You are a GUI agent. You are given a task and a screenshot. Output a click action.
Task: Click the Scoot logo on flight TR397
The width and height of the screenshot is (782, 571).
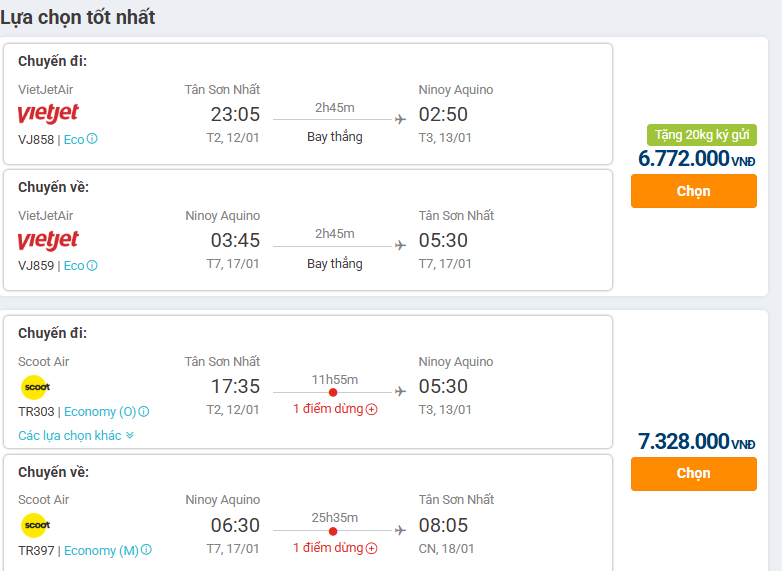point(35,525)
